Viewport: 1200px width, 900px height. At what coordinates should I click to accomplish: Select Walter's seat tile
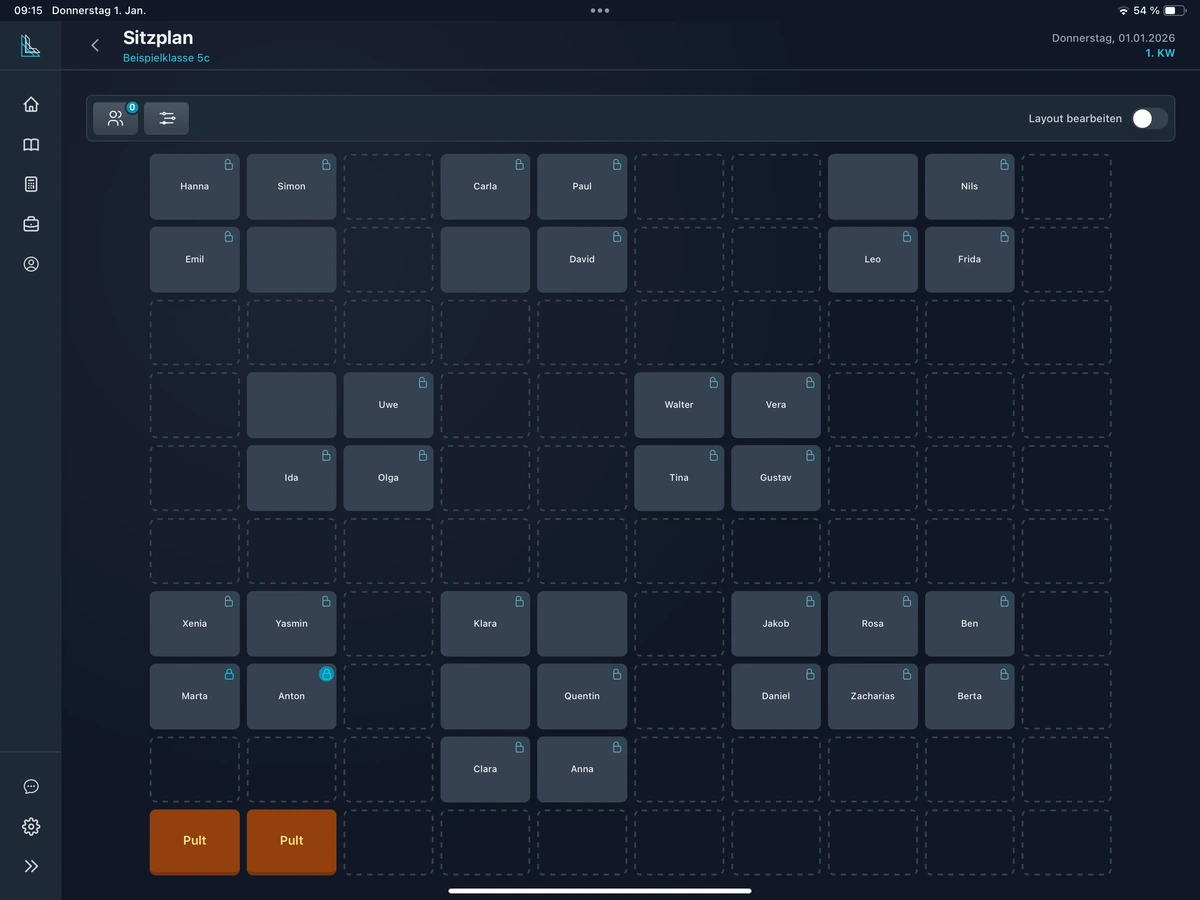(x=679, y=405)
